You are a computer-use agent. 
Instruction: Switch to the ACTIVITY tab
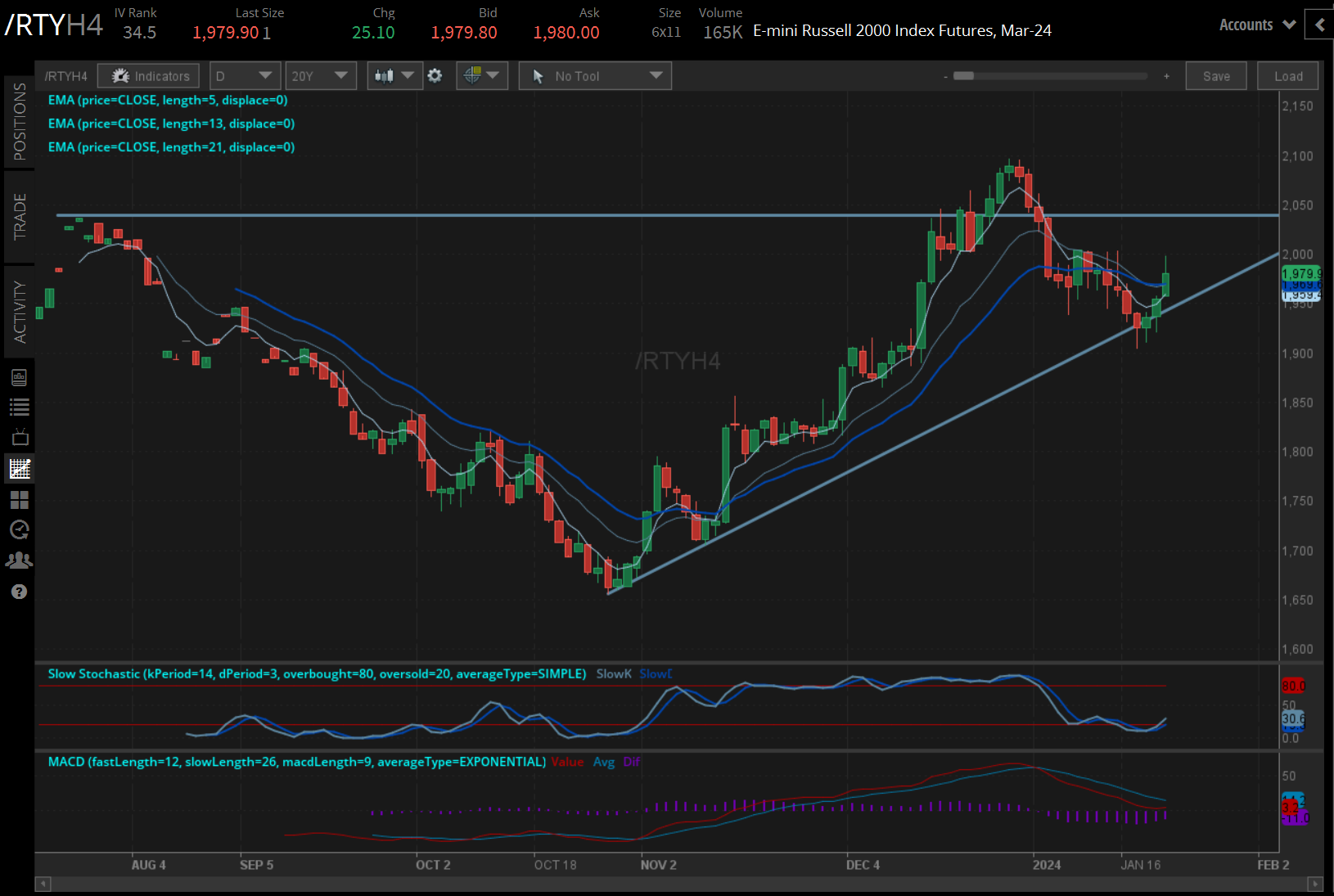click(20, 312)
